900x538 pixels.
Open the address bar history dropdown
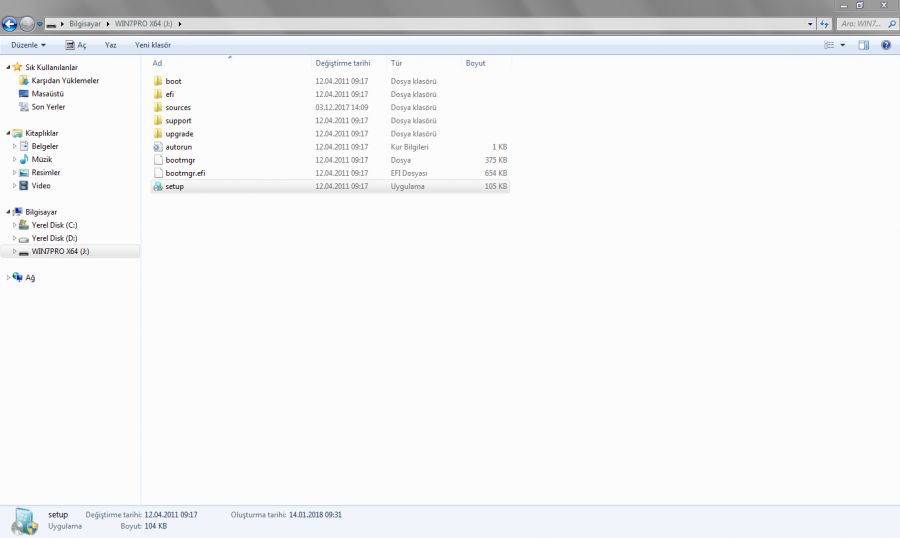810,24
